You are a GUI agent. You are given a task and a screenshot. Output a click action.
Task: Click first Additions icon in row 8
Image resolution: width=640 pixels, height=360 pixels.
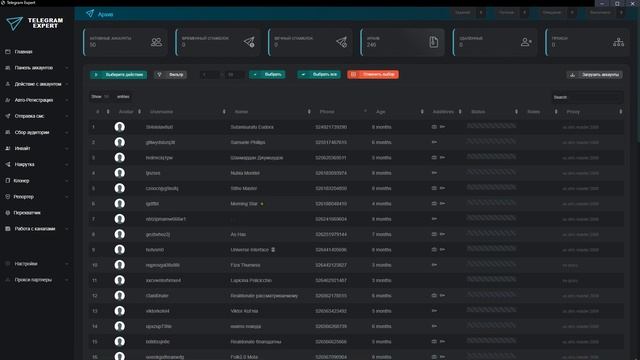434,234
